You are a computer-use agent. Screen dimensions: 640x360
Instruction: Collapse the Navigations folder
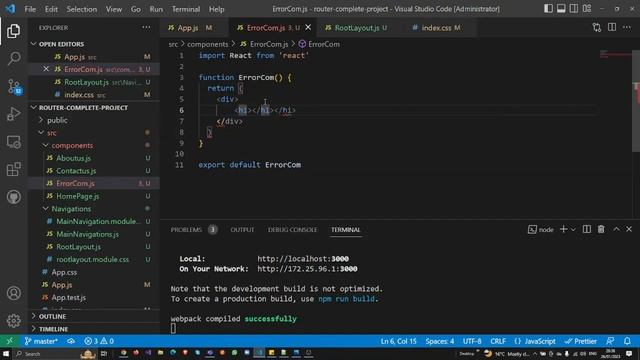pos(71,209)
